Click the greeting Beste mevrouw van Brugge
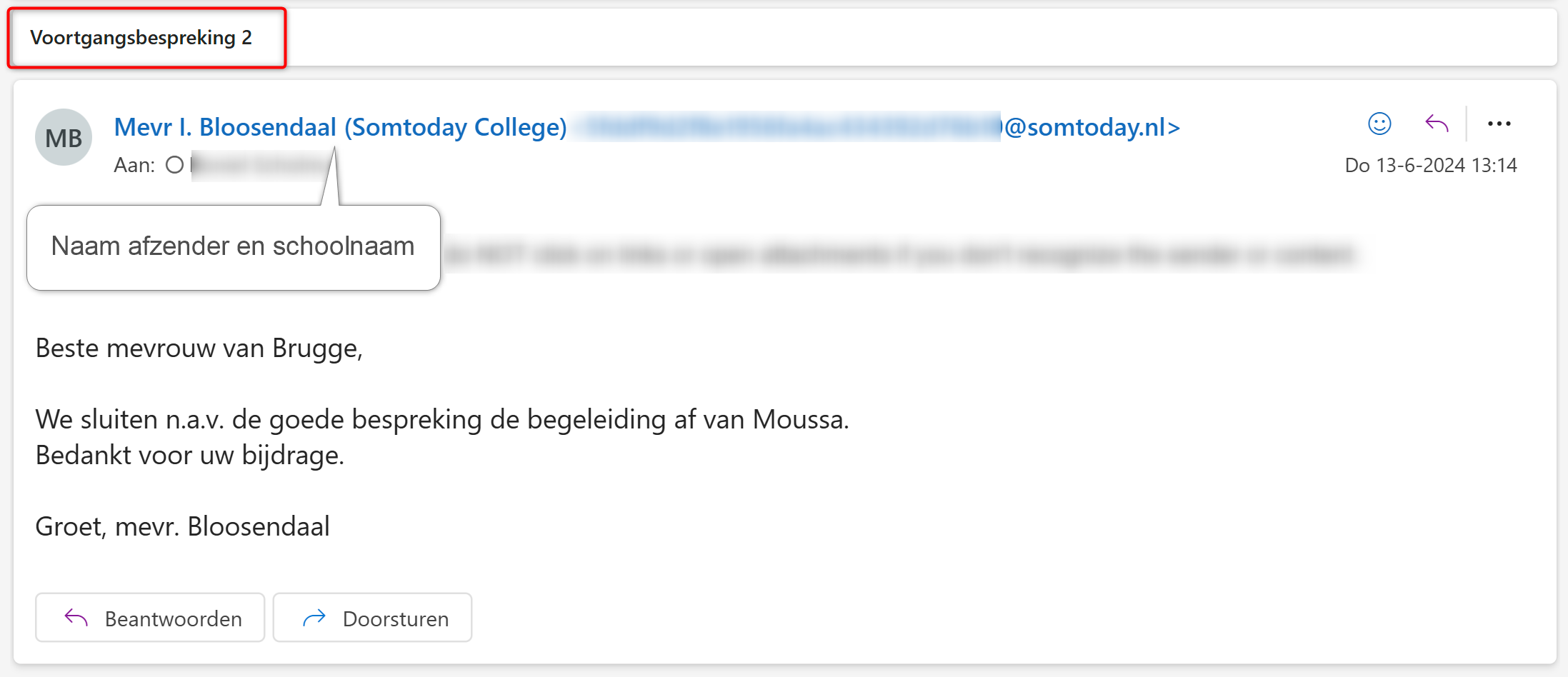The height and width of the screenshot is (677, 1568). [x=199, y=348]
